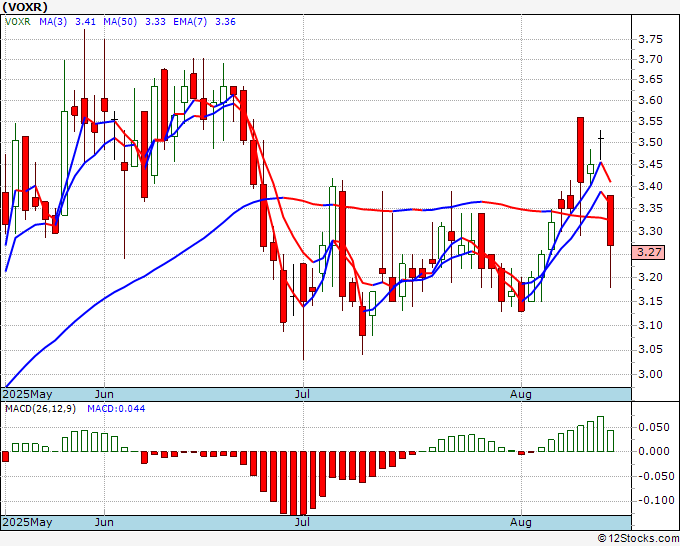Click the 3.35 price axis label
The width and height of the screenshot is (680, 546).
tap(651, 209)
